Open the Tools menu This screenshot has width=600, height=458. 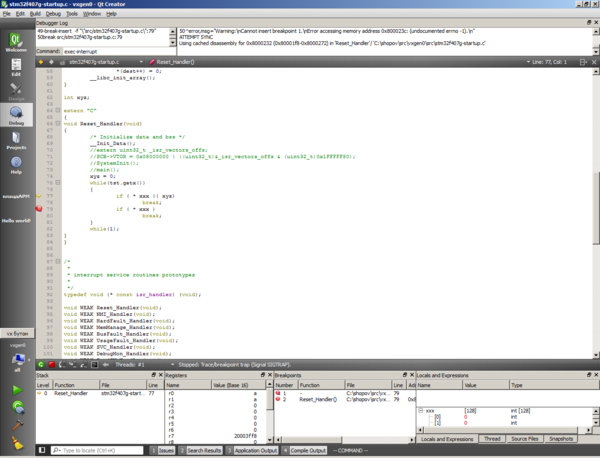click(72, 14)
